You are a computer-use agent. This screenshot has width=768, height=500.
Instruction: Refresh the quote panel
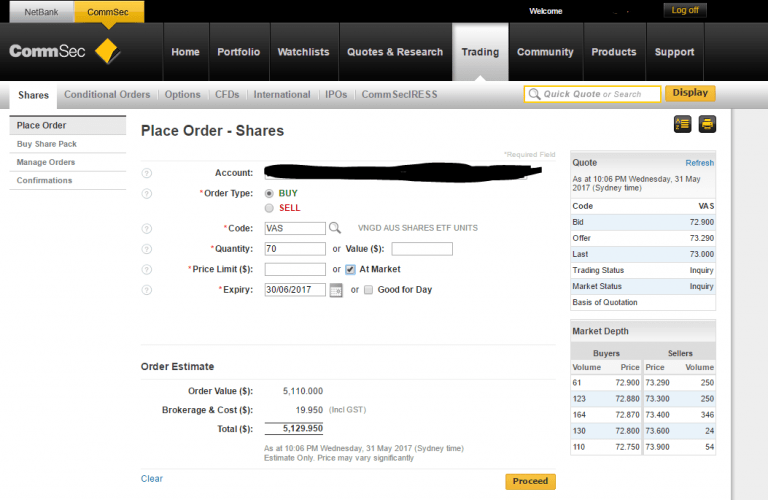[x=699, y=163]
